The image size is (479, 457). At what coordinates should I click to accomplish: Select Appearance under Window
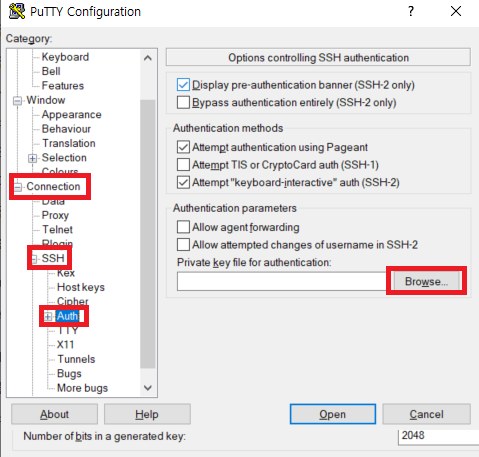point(72,115)
